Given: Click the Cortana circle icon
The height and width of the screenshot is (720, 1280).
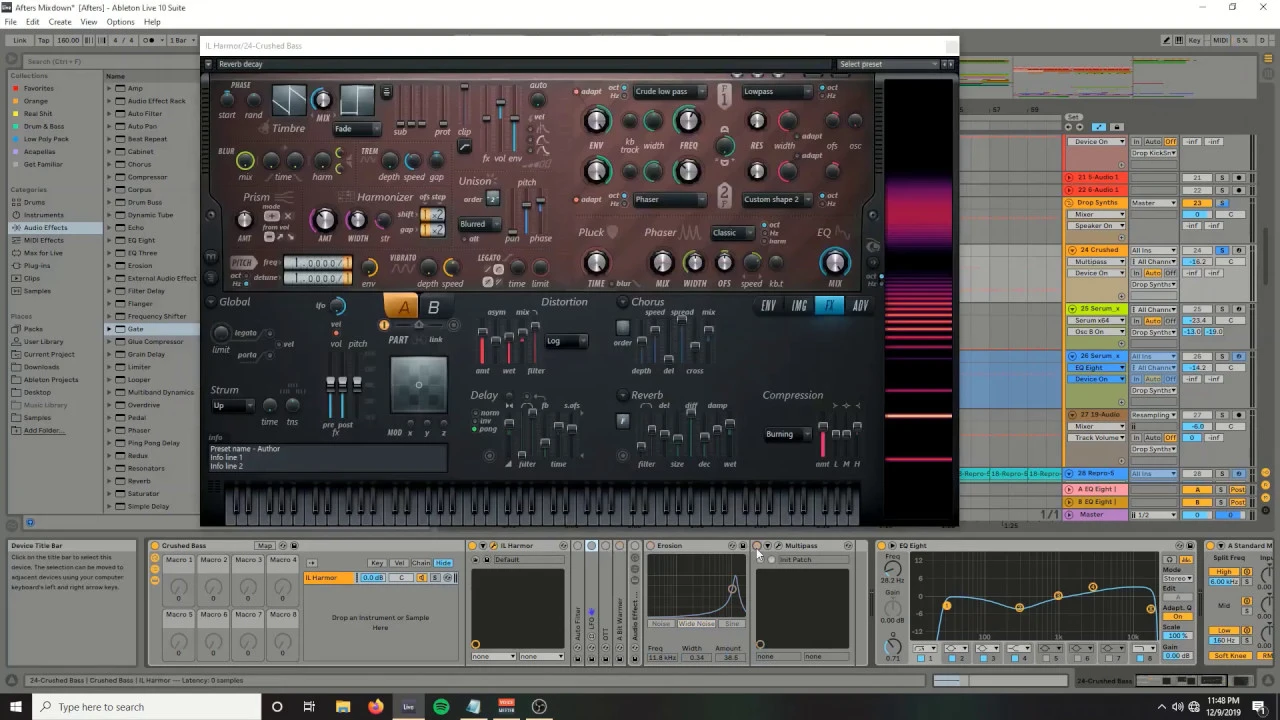Looking at the screenshot, I should (277, 707).
